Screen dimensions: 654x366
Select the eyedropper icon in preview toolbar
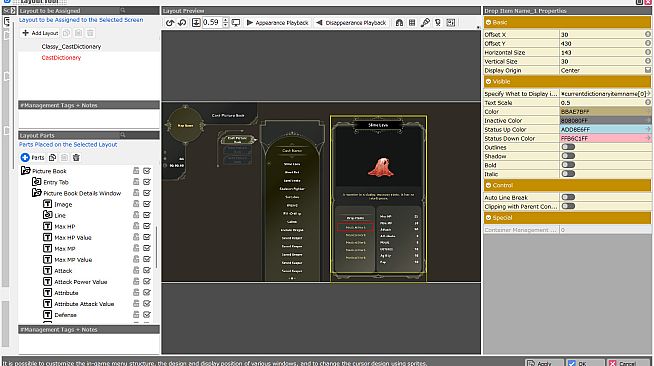[x=425, y=23]
